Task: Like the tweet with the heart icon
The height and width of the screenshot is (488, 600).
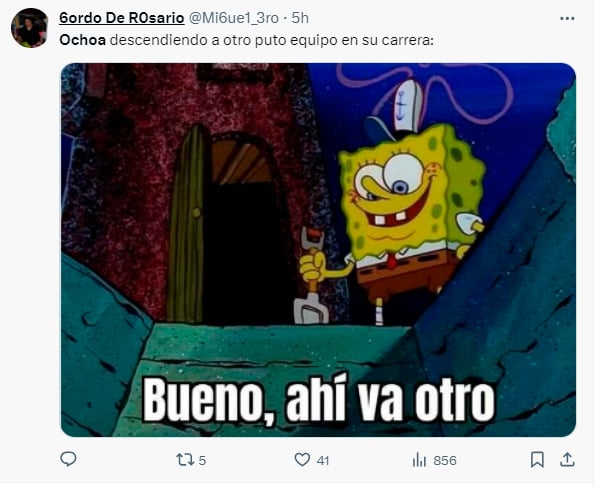Action: [302, 459]
